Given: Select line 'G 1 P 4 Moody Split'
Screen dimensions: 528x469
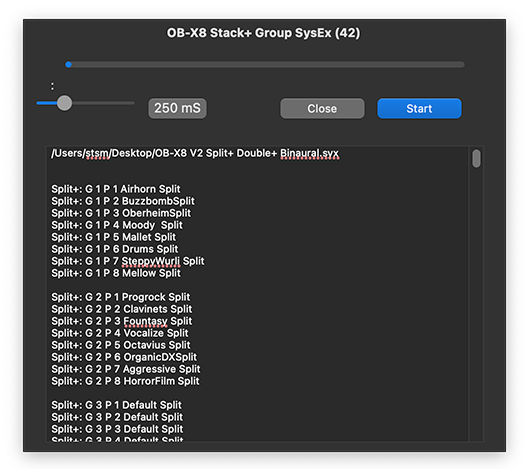Looking at the screenshot, I should [x=117, y=225].
